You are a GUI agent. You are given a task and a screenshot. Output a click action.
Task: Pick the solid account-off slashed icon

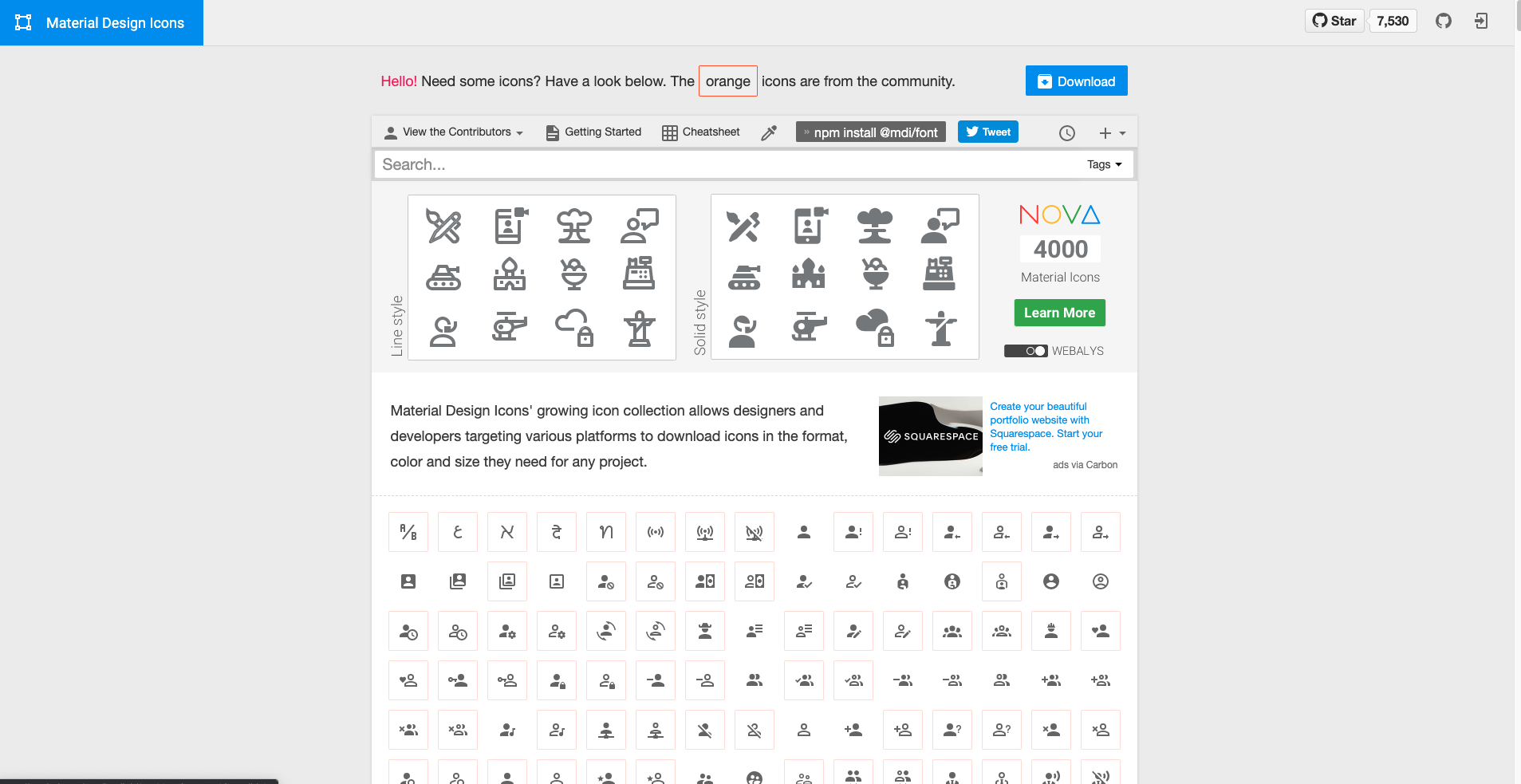click(x=705, y=730)
